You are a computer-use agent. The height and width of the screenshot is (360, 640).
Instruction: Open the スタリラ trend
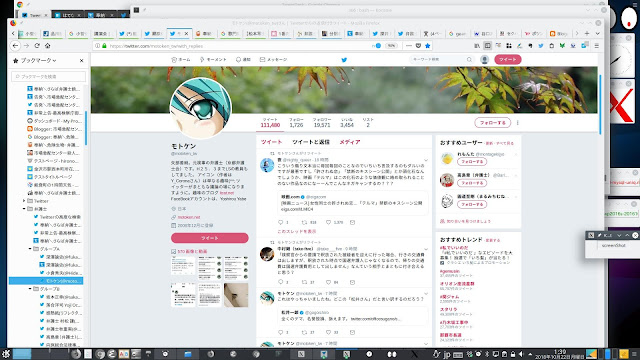[x=449, y=310]
